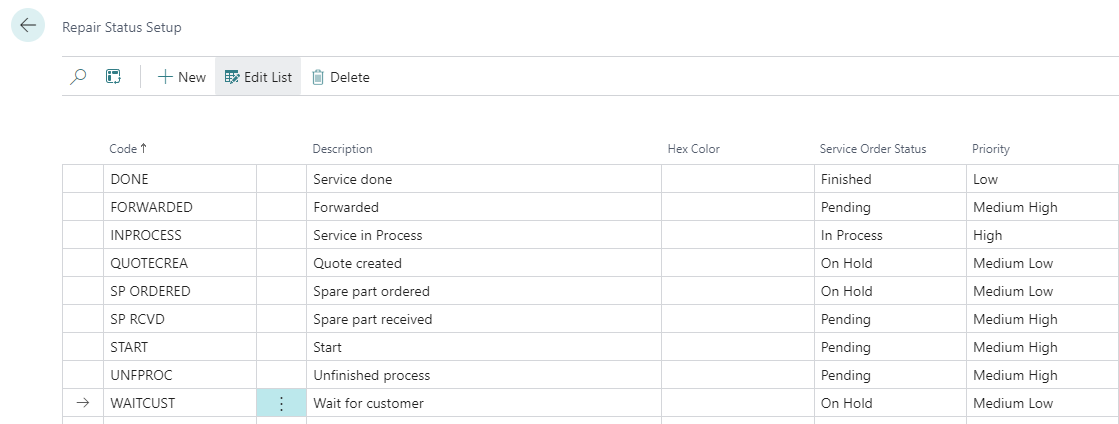The width and height of the screenshot is (1119, 424).
Task: Click the Spare part received description
Action: pos(372,319)
